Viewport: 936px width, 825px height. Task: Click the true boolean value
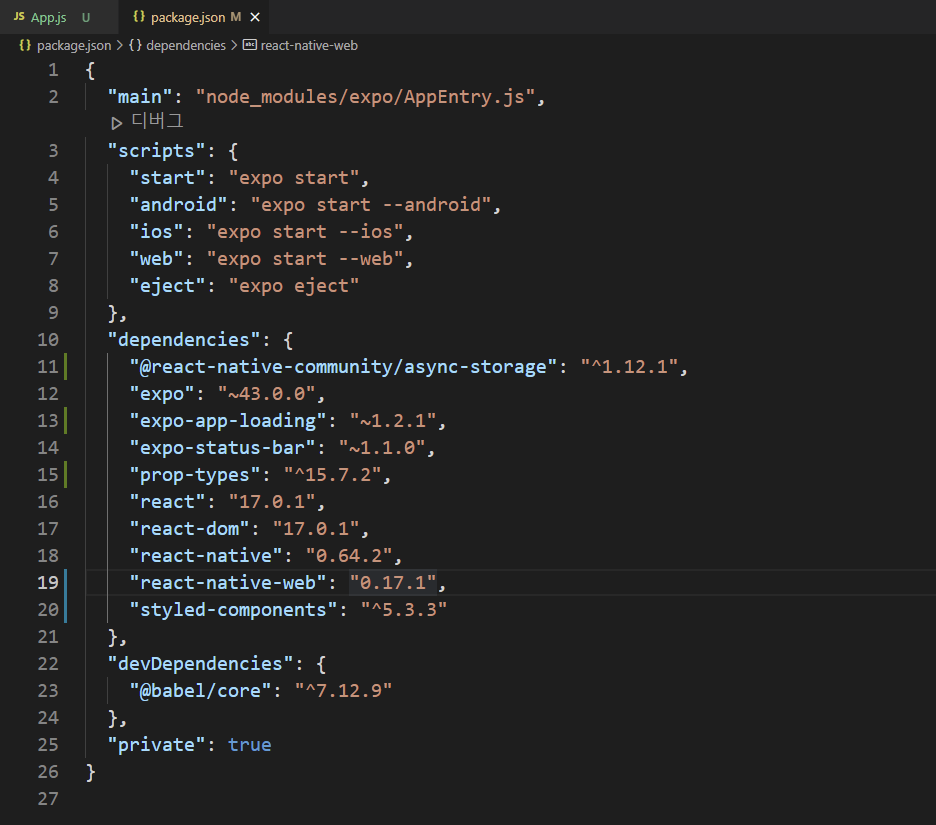pos(250,745)
